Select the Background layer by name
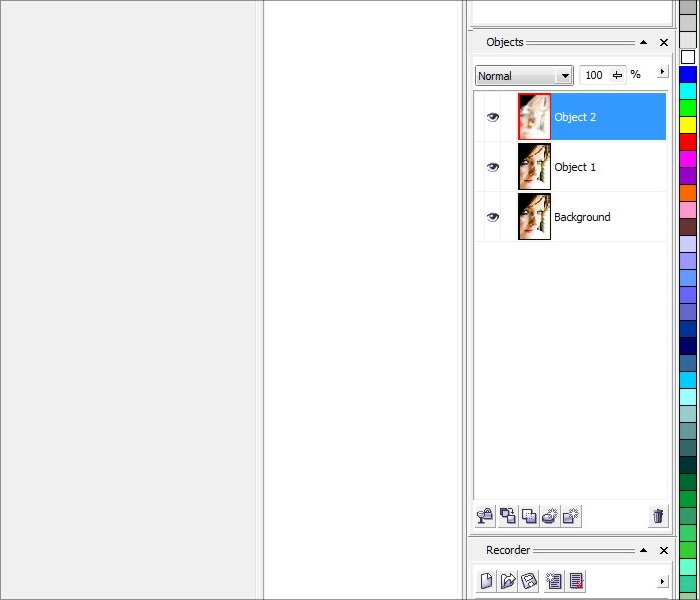This screenshot has width=700, height=600. coord(582,217)
